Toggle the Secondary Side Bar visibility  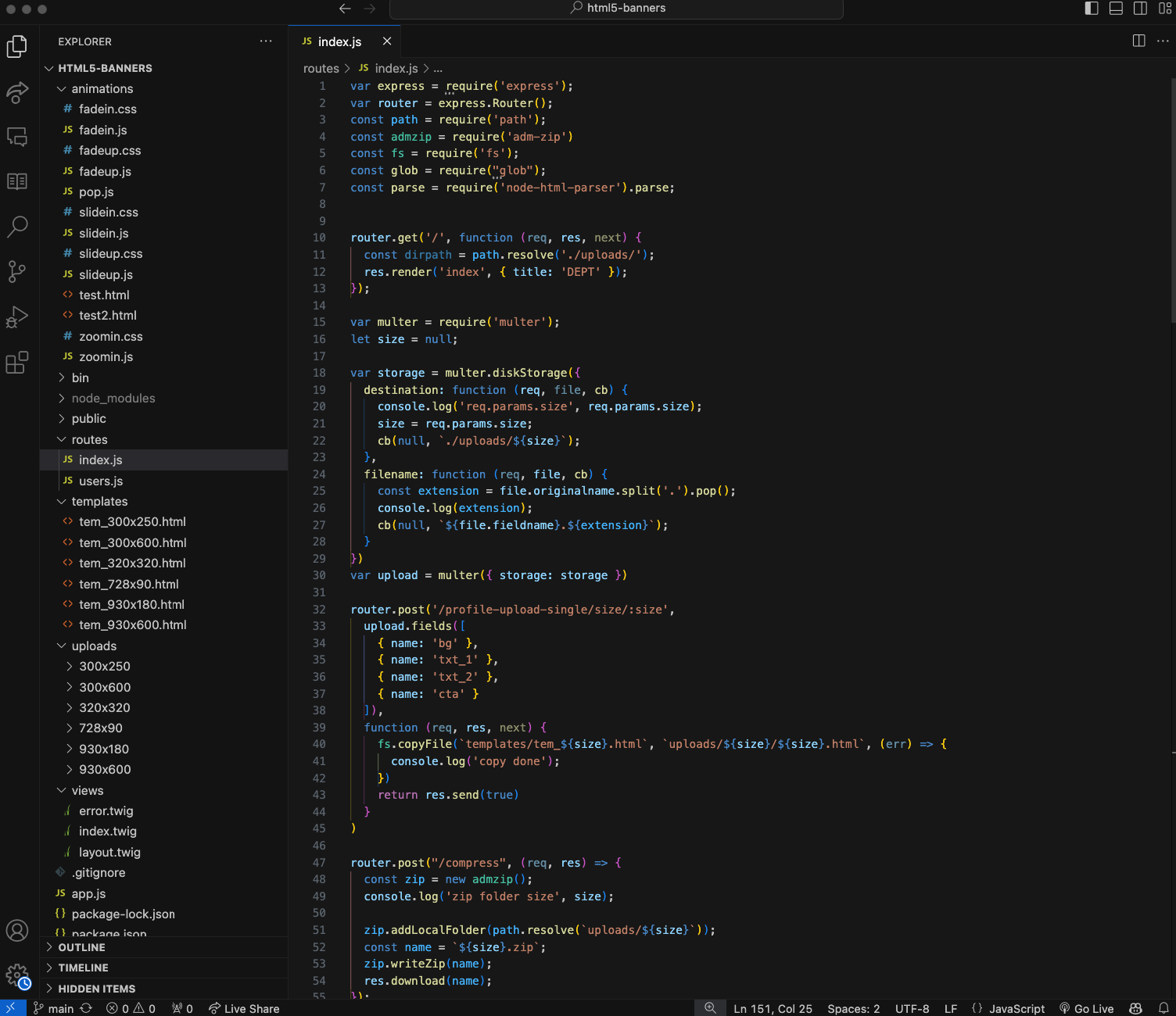tap(1141, 9)
